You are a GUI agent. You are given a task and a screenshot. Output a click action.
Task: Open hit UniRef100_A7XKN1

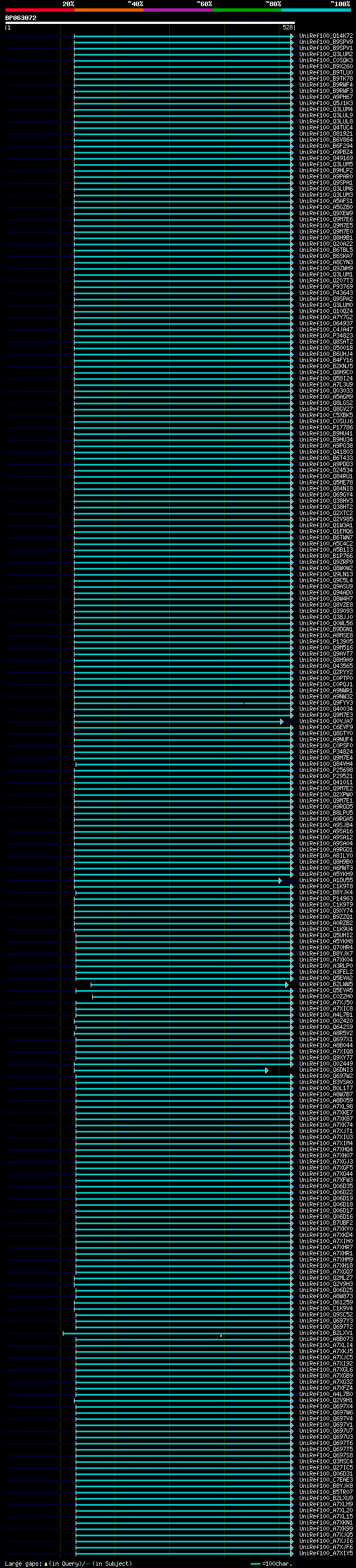(x=326, y=1523)
